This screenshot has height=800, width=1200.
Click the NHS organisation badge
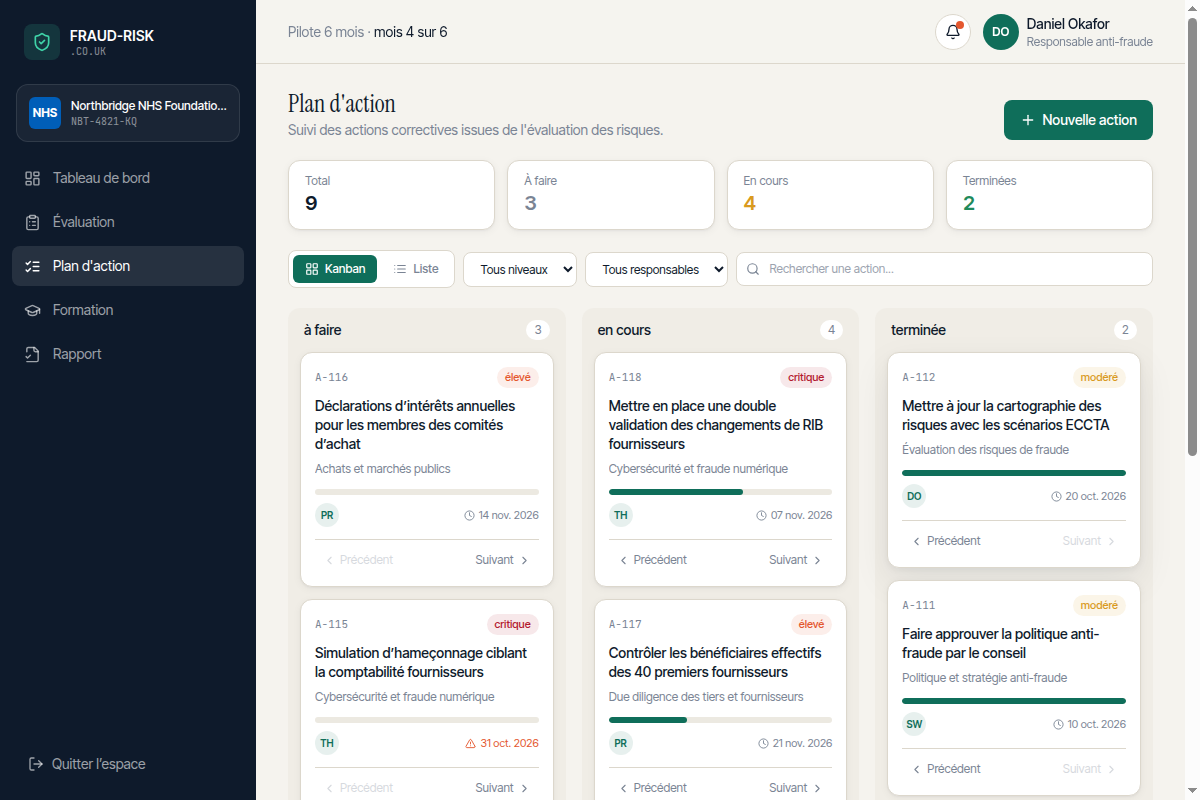(45, 113)
